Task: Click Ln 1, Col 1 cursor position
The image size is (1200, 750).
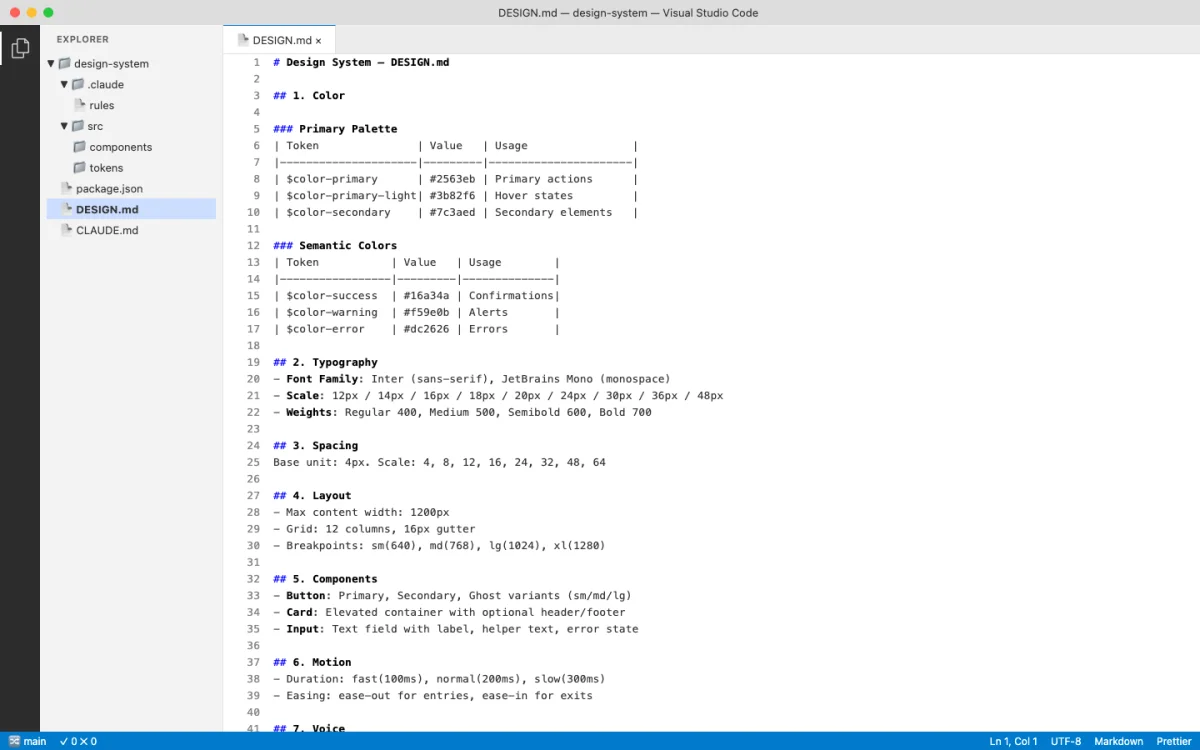Action: coord(1013,741)
